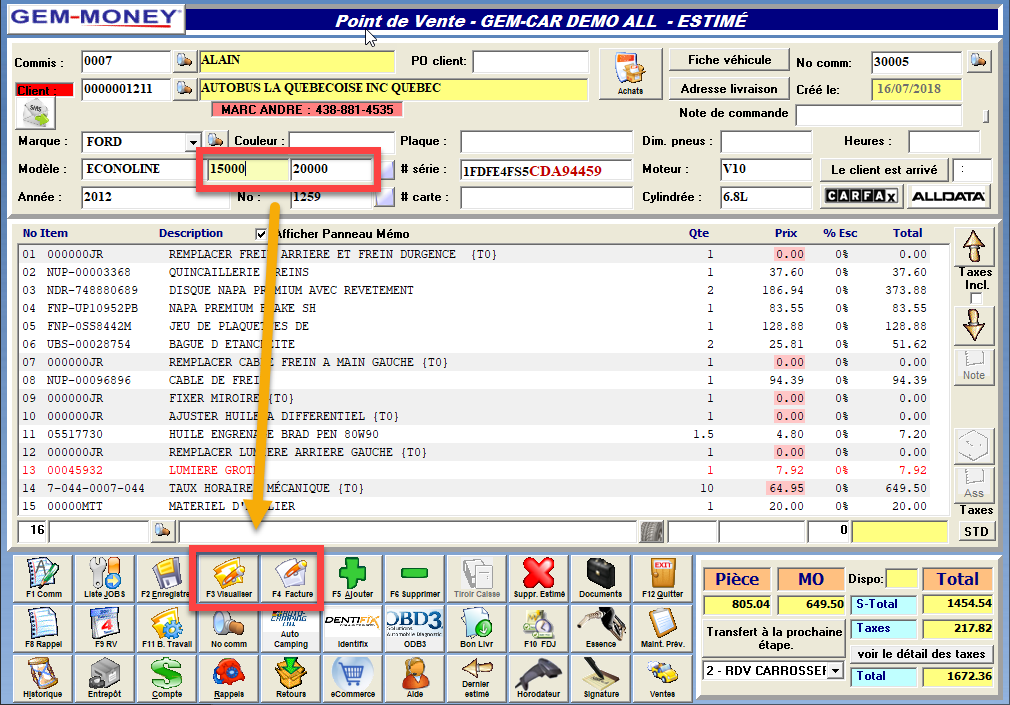
Task: Process Retours returns
Action: pyautogui.click(x=291, y=677)
